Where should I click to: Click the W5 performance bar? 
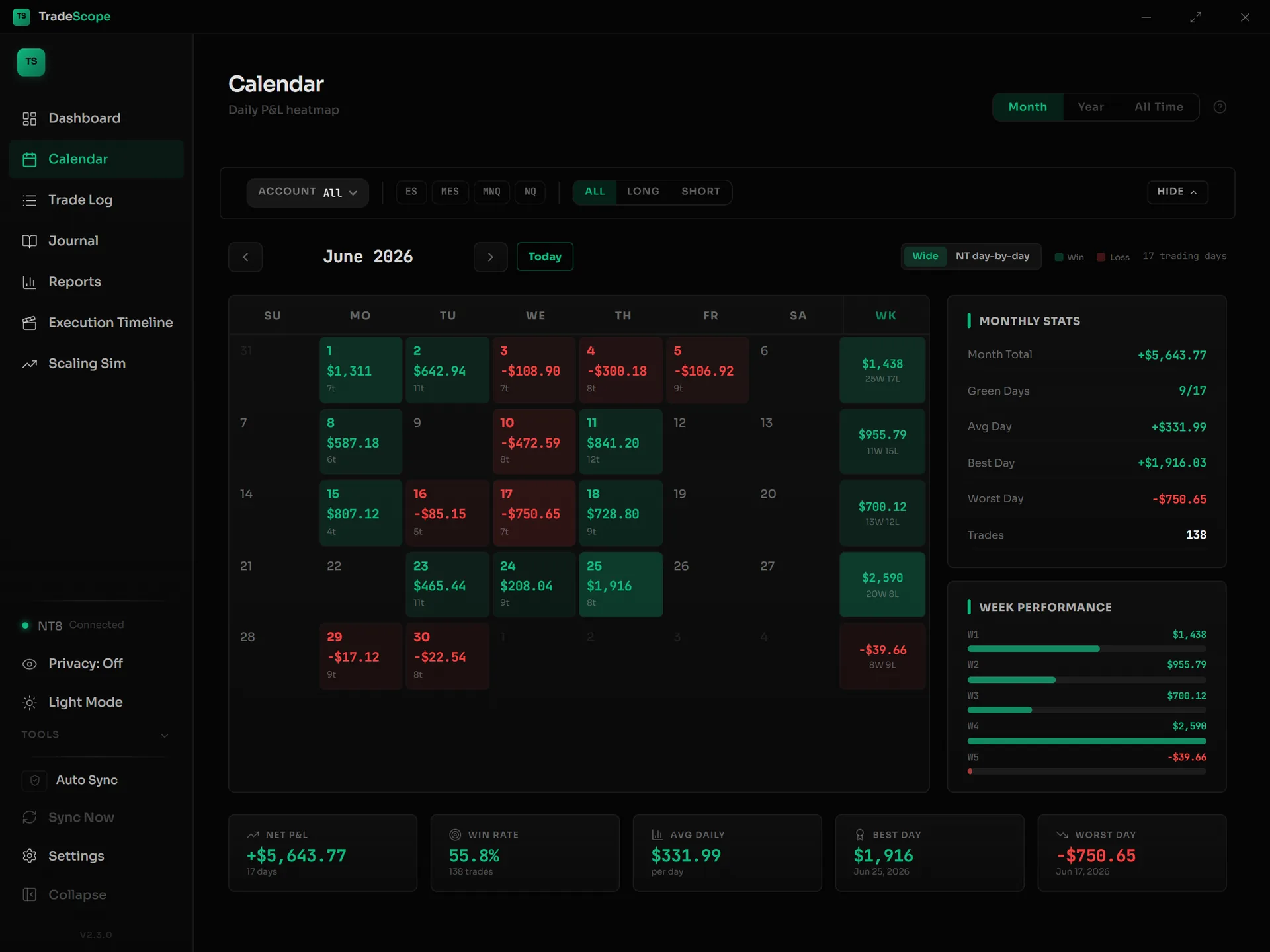1087,772
